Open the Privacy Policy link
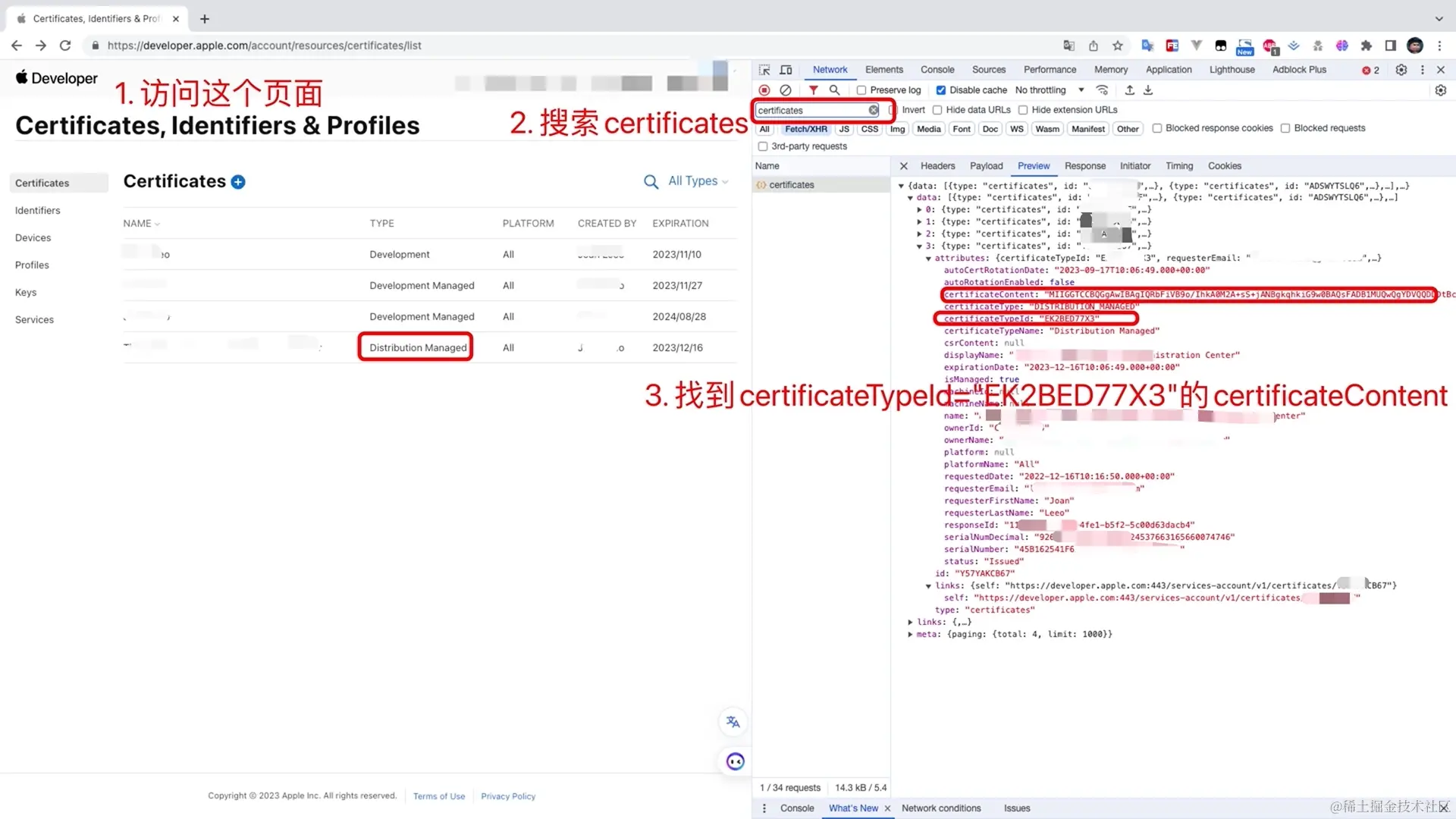 point(508,796)
